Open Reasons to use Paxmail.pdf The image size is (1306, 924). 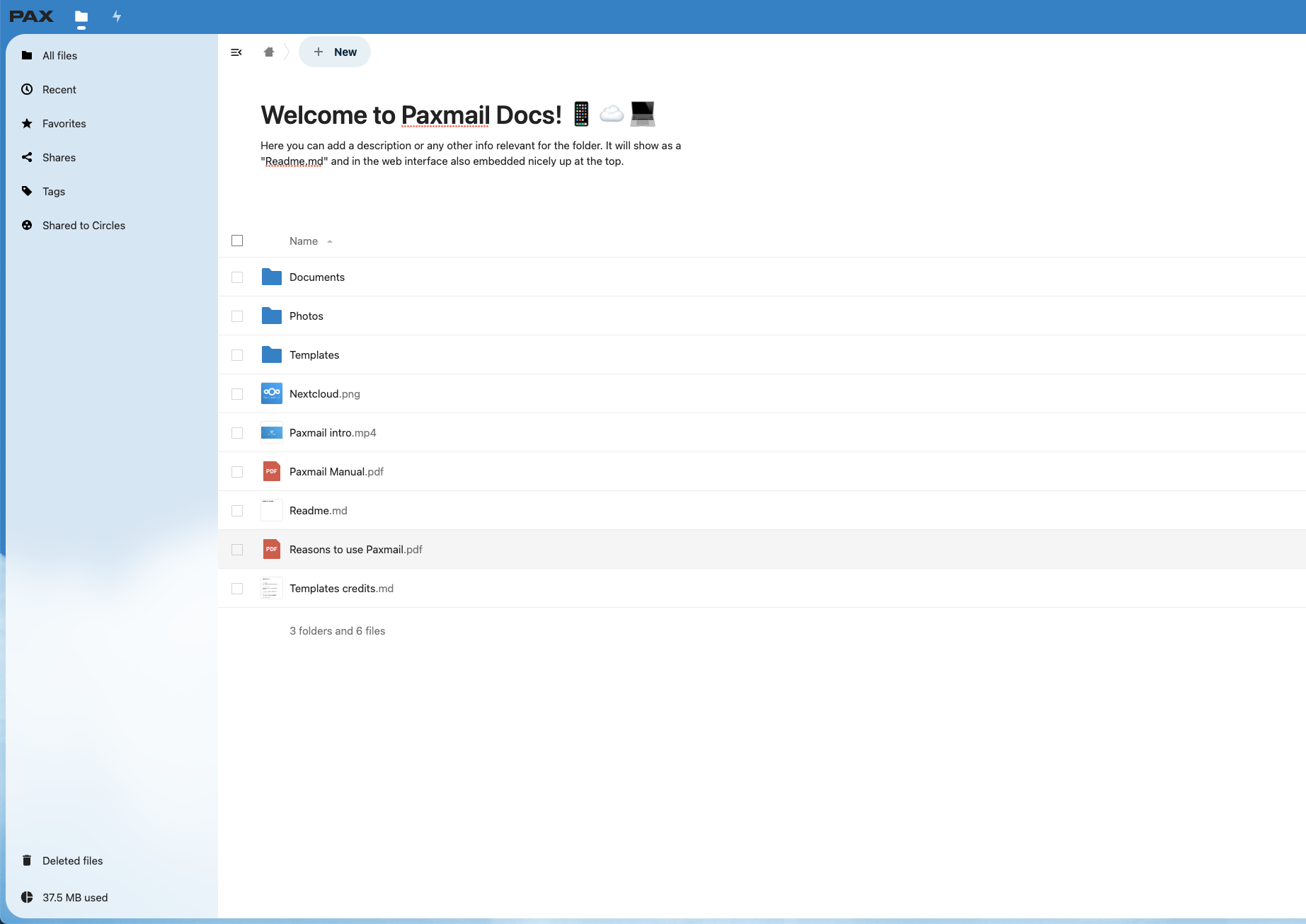[355, 550]
